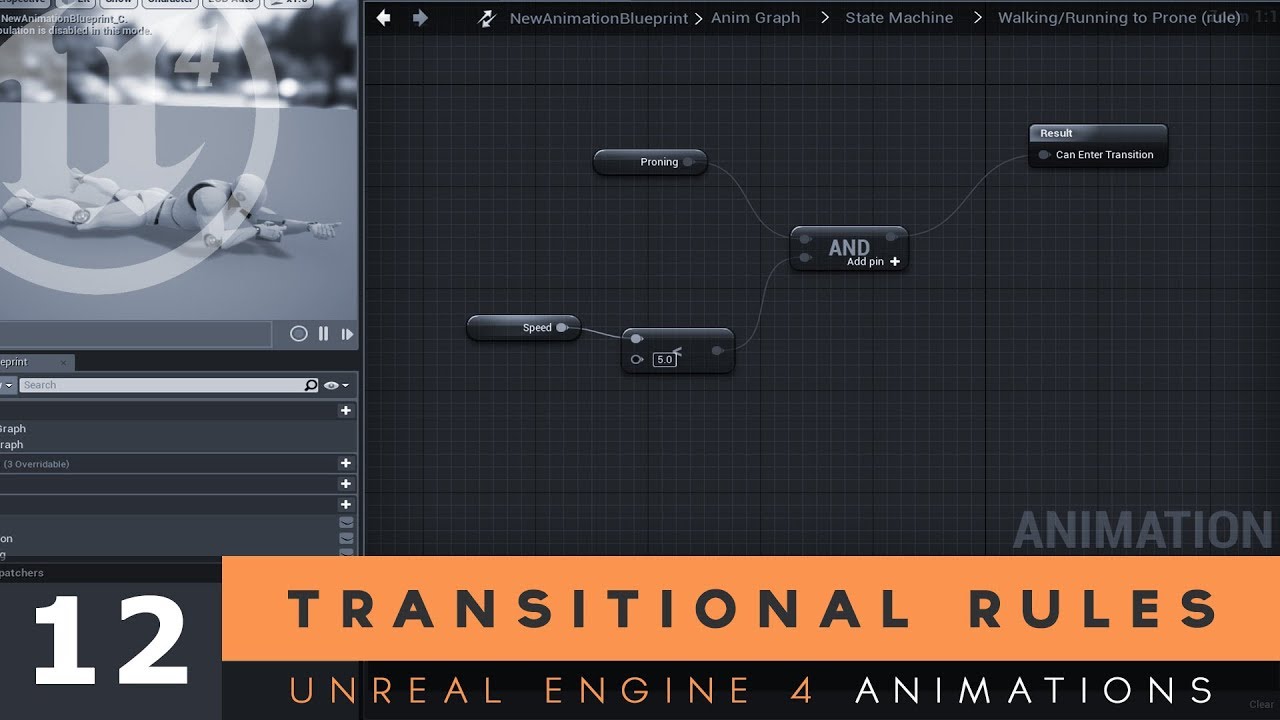Expand chevron after State Machine breadcrumb
Screen dimensions: 1280x720
tap(978, 18)
